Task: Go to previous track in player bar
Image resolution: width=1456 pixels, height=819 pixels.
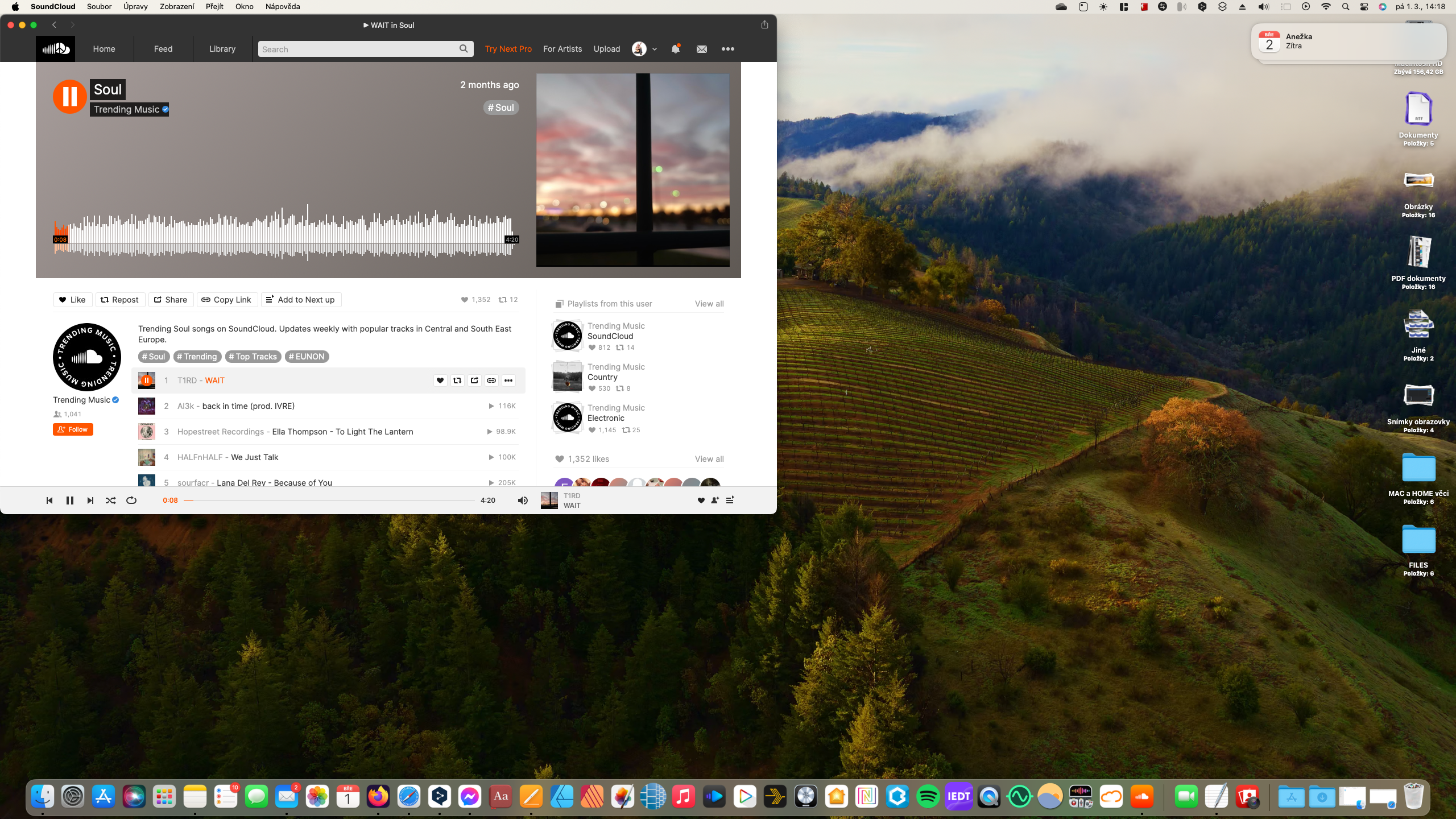Action: click(x=49, y=500)
